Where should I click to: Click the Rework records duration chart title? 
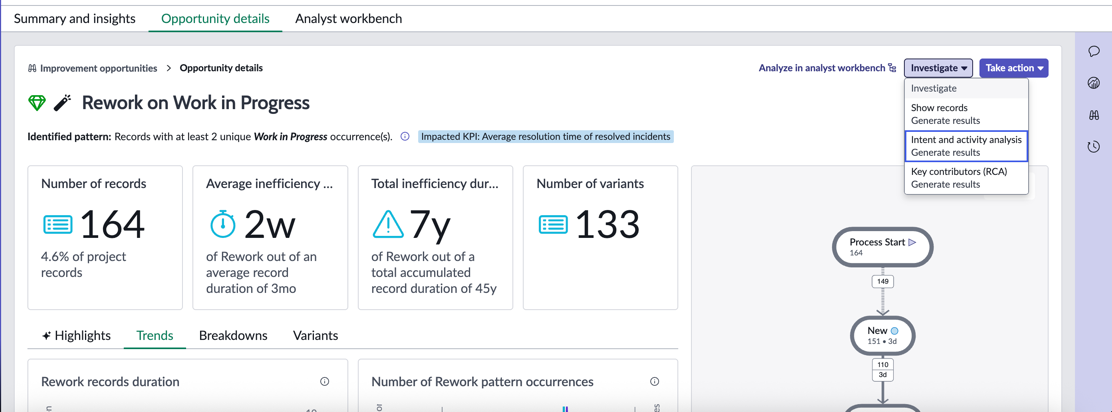pyautogui.click(x=111, y=382)
